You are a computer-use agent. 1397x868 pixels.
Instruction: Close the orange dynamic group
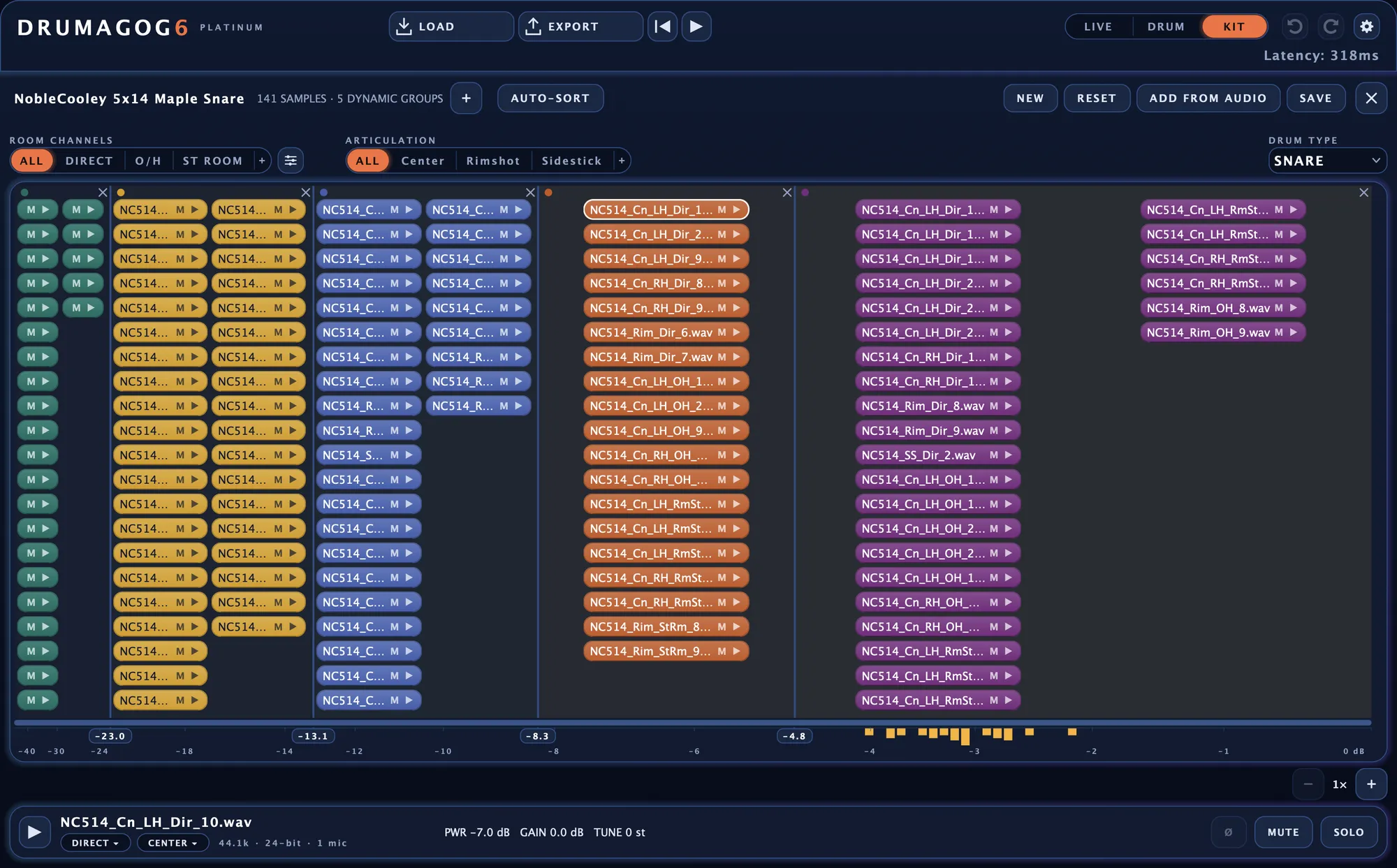coord(787,192)
